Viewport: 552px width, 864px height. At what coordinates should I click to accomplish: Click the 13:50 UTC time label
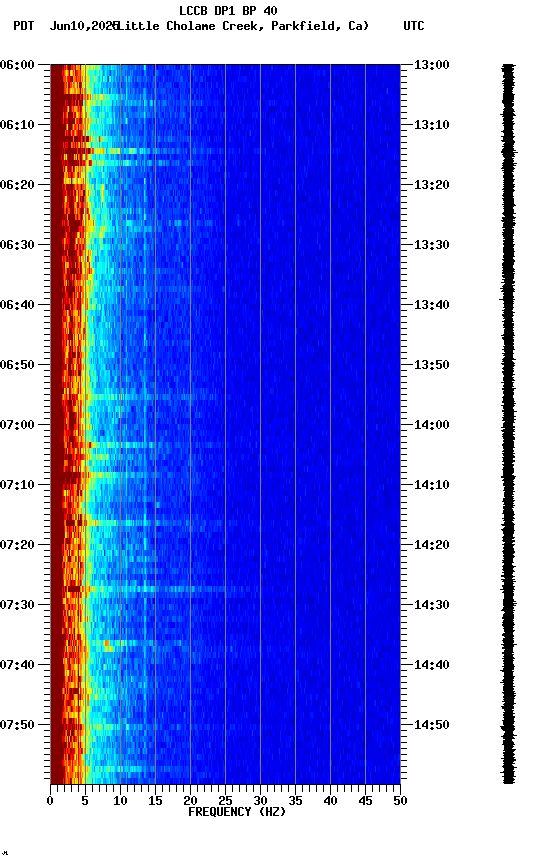(x=432, y=365)
